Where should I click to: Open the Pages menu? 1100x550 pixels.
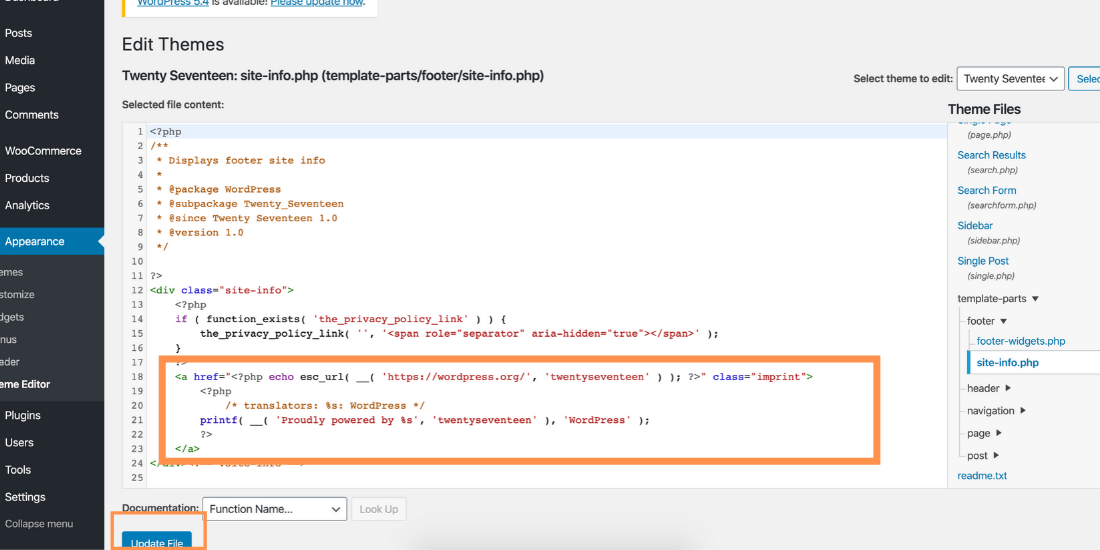(x=20, y=88)
